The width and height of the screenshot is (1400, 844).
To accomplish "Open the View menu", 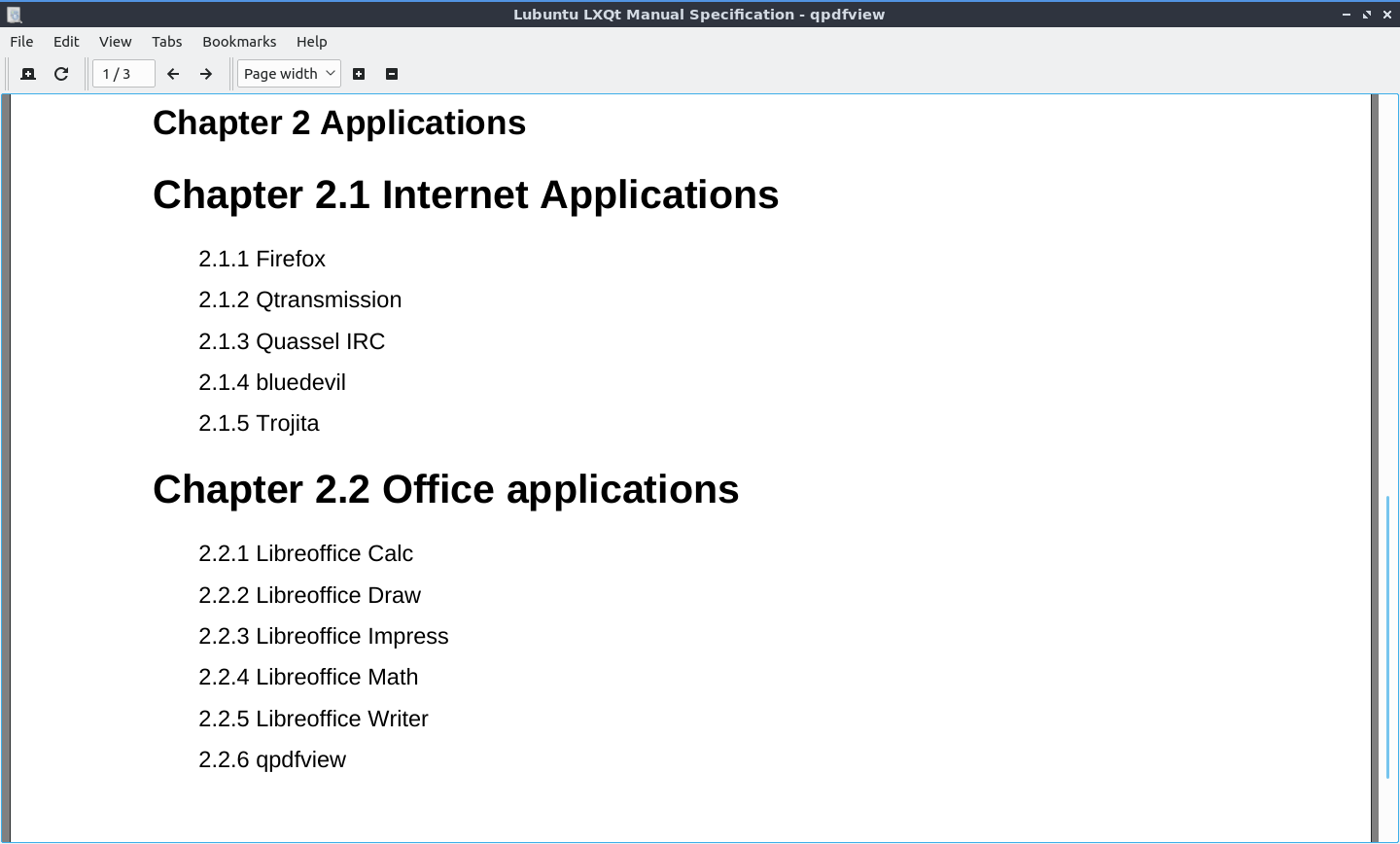I will tap(115, 42).
